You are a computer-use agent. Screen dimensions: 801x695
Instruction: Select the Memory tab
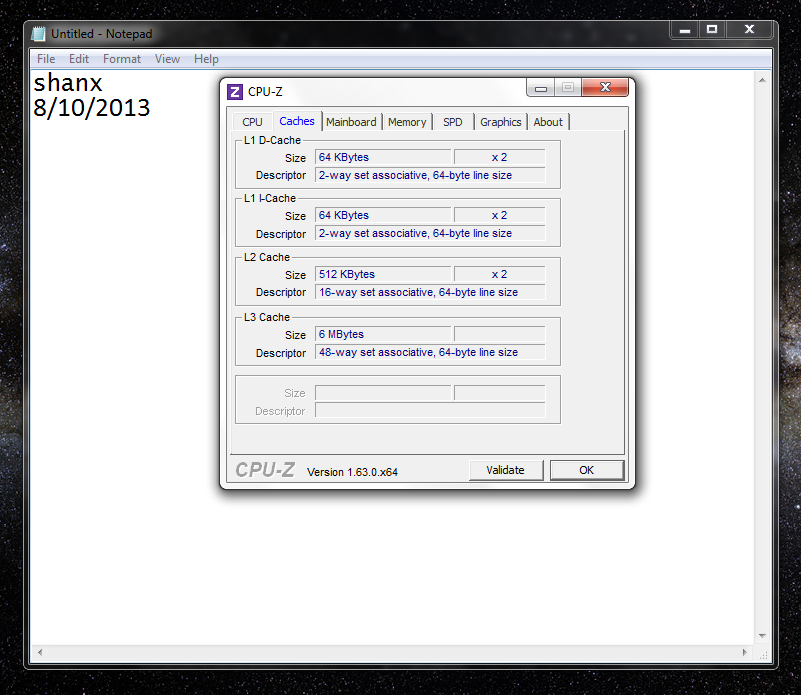[407, 122]
